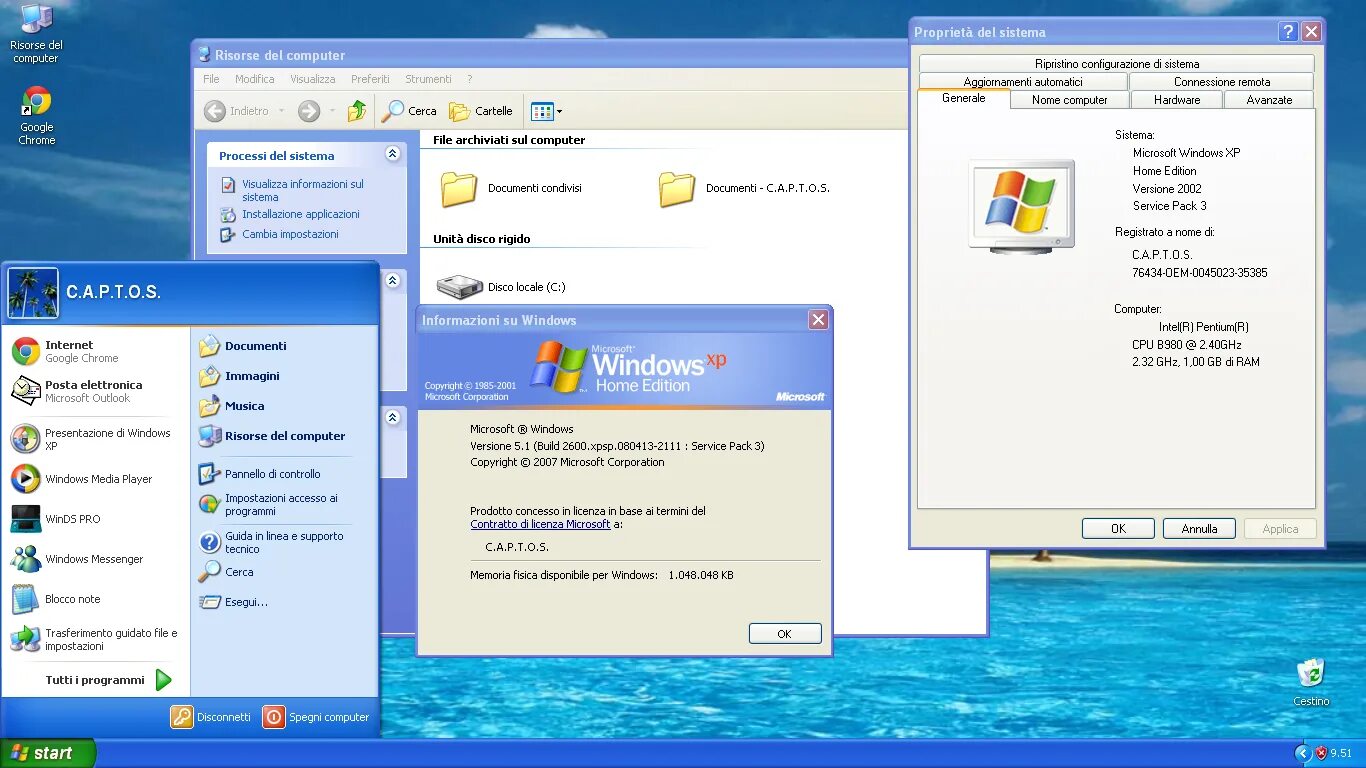1366x768 pixels.
Task: Go up one folder level in Explorer
Action: point(357,111)
